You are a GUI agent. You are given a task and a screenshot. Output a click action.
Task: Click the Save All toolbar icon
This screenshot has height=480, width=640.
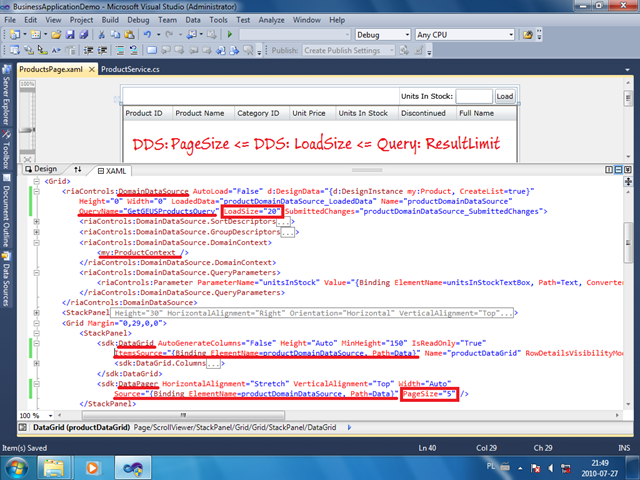(x=84, y=35)
